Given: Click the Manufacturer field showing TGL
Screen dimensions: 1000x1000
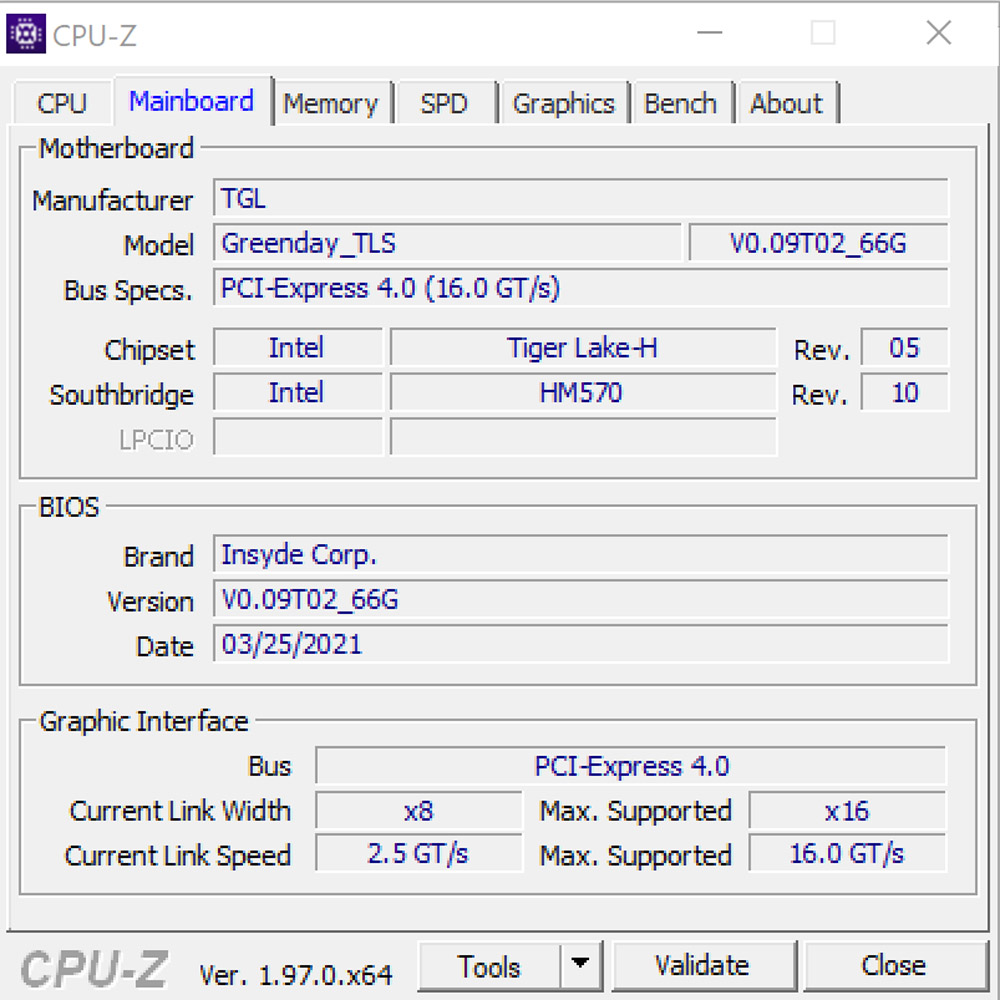Looking at the screenshot, I should click(x=581, y=198).
